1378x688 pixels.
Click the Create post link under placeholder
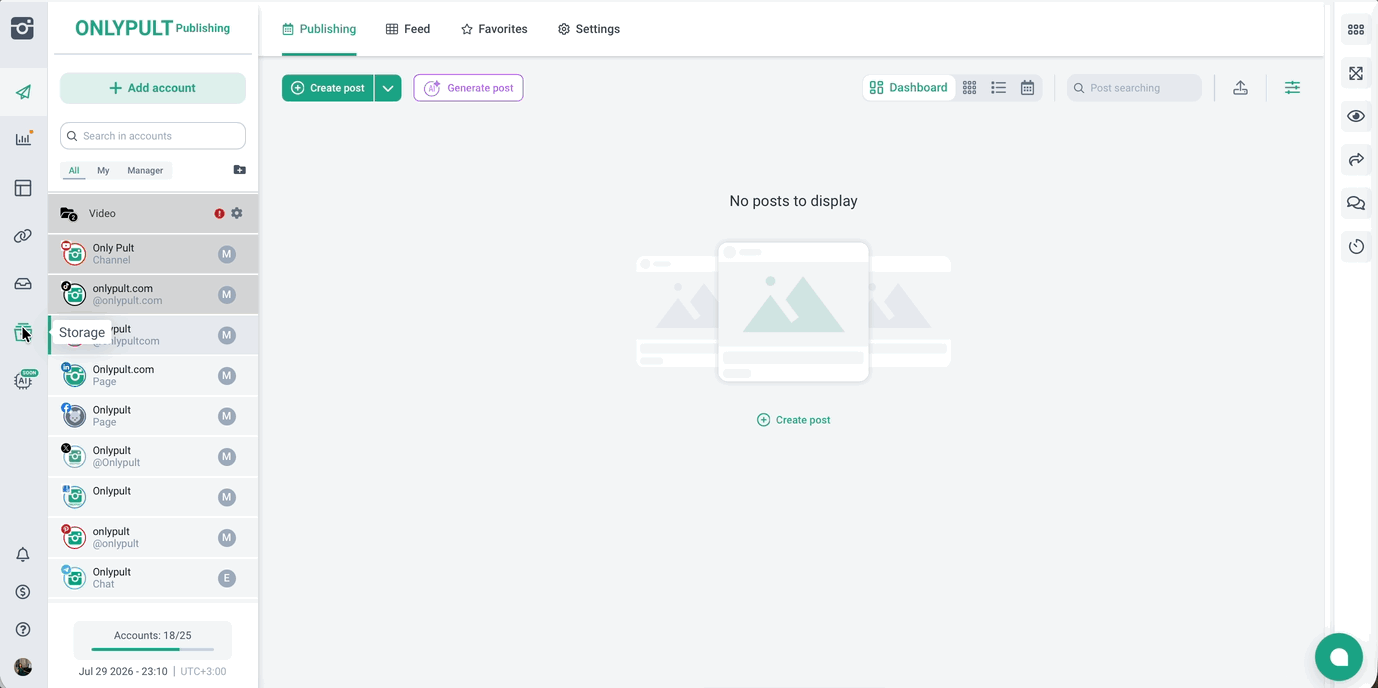point(794,420)
